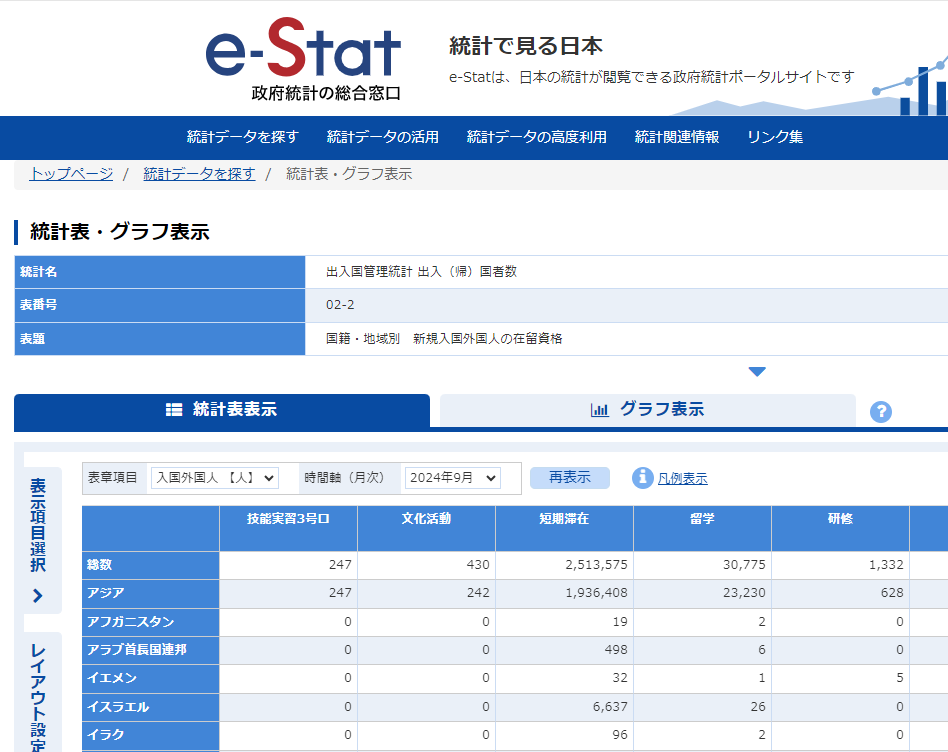This screenshot has width=948, height=752.
Task: Click the 留学 column header
Action: click(702, 528)
